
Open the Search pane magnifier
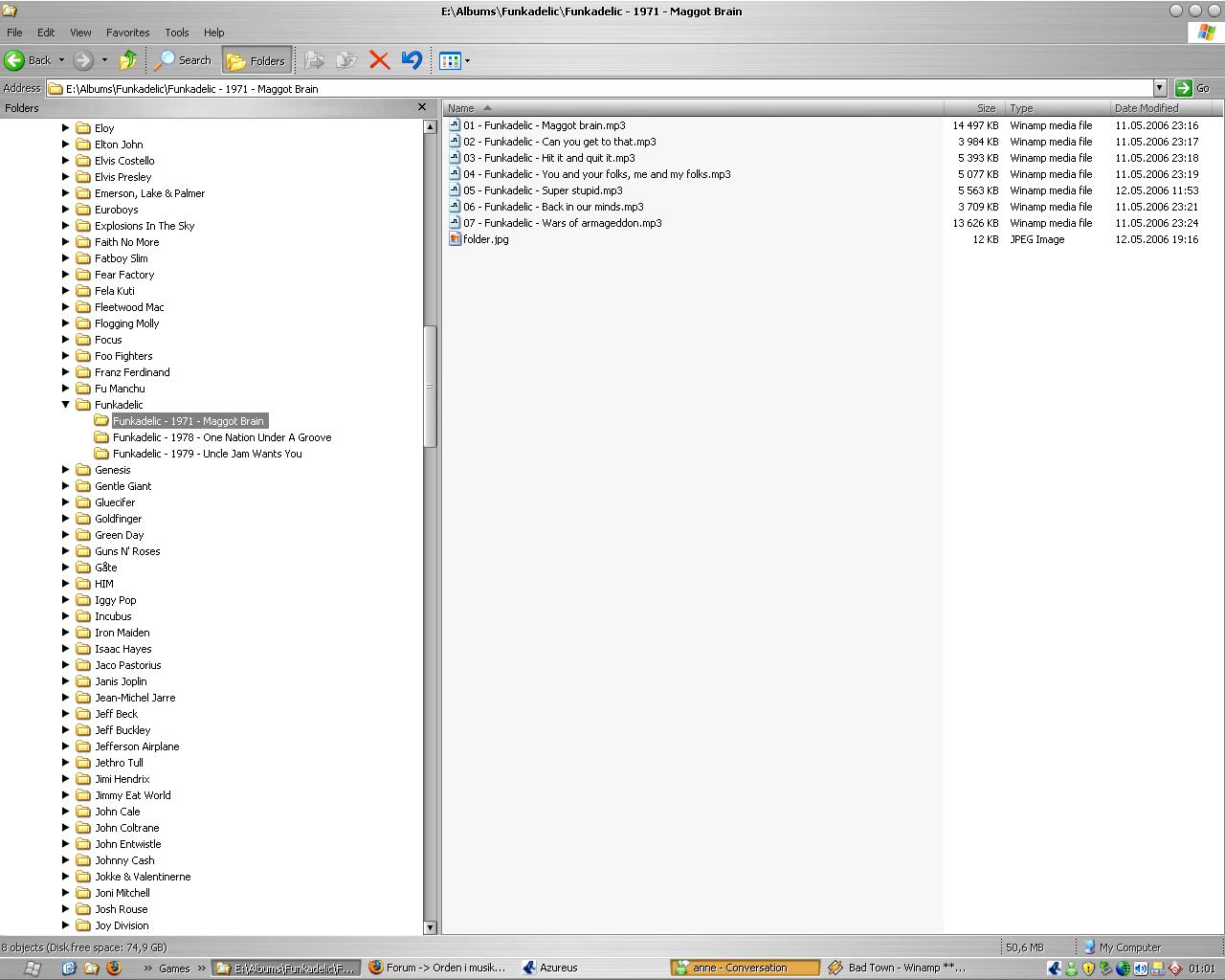(x=166, y=60)
